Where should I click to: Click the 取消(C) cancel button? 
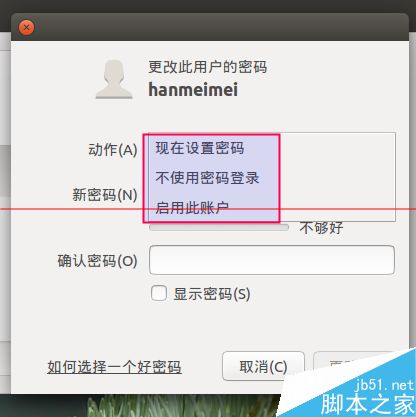point(263,367)
